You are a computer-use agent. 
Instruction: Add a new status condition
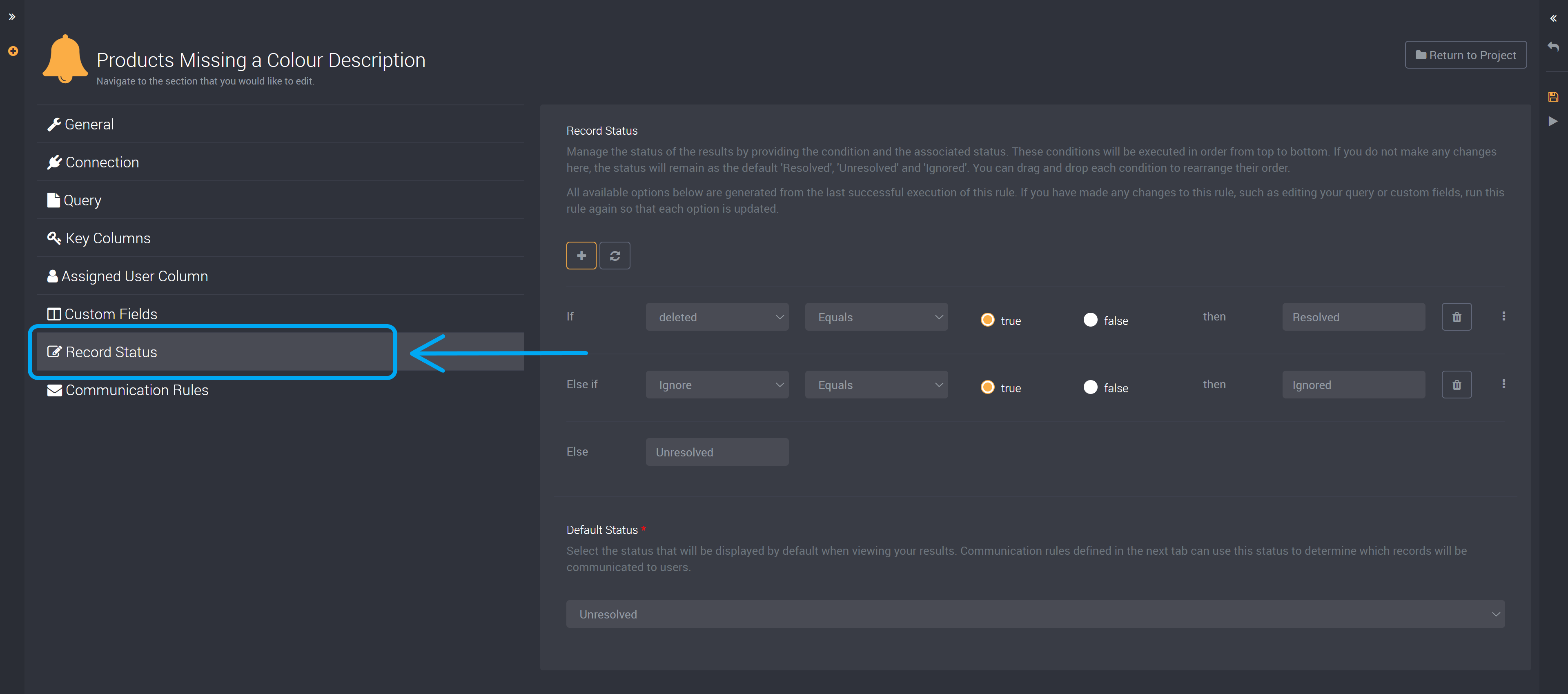coord(581,256)
